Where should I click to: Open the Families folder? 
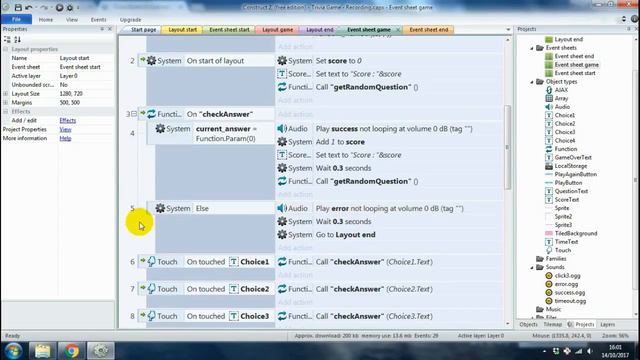[x=556, y=259]
